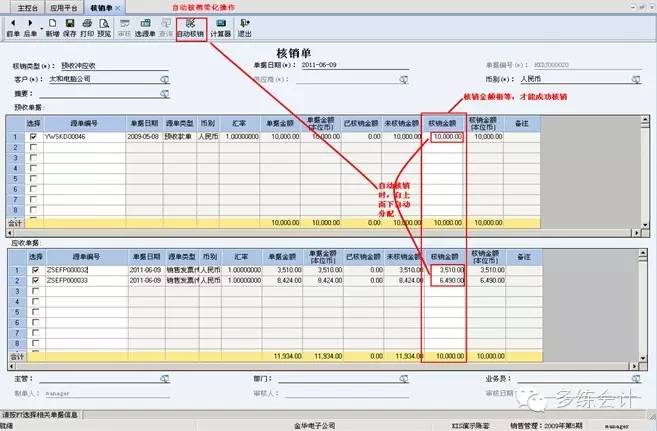Viewport: 657px width, 431px height.
Task: Click 单据日期 column header in 应收单据 table
Action: coord(146,257)
